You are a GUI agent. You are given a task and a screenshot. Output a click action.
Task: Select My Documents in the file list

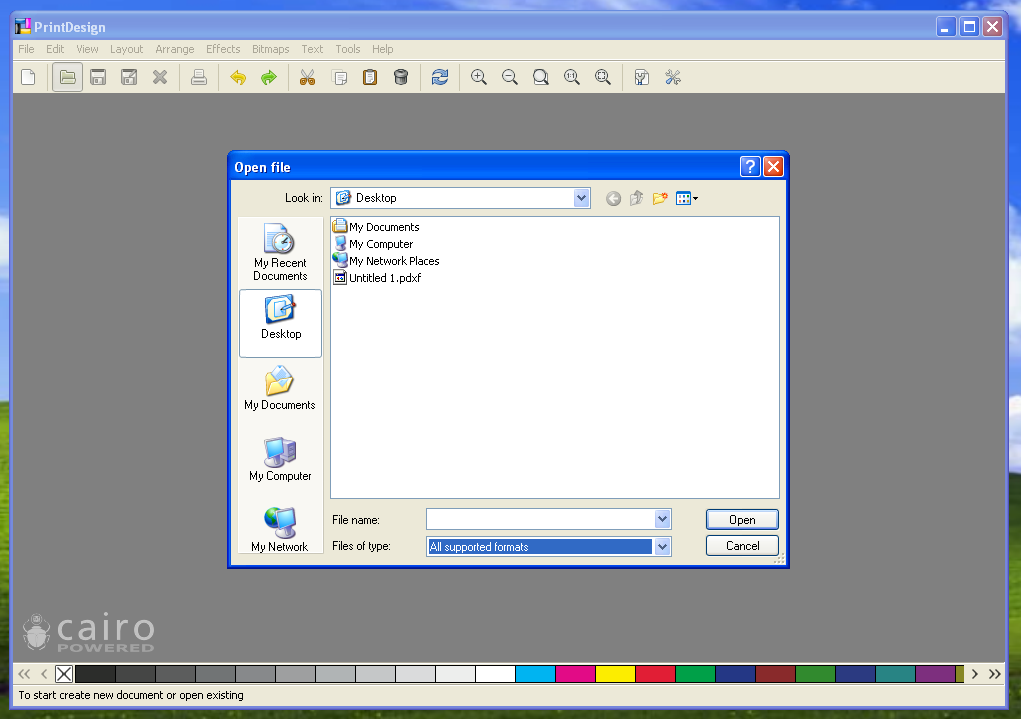tap(376, 227)
